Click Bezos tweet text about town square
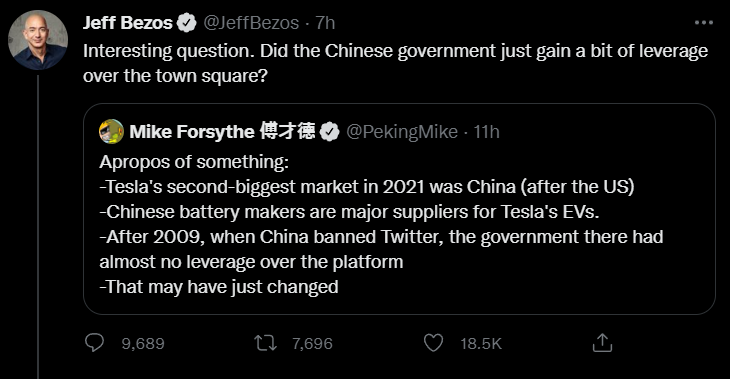730x379 pixels. [x=395, y=63]
